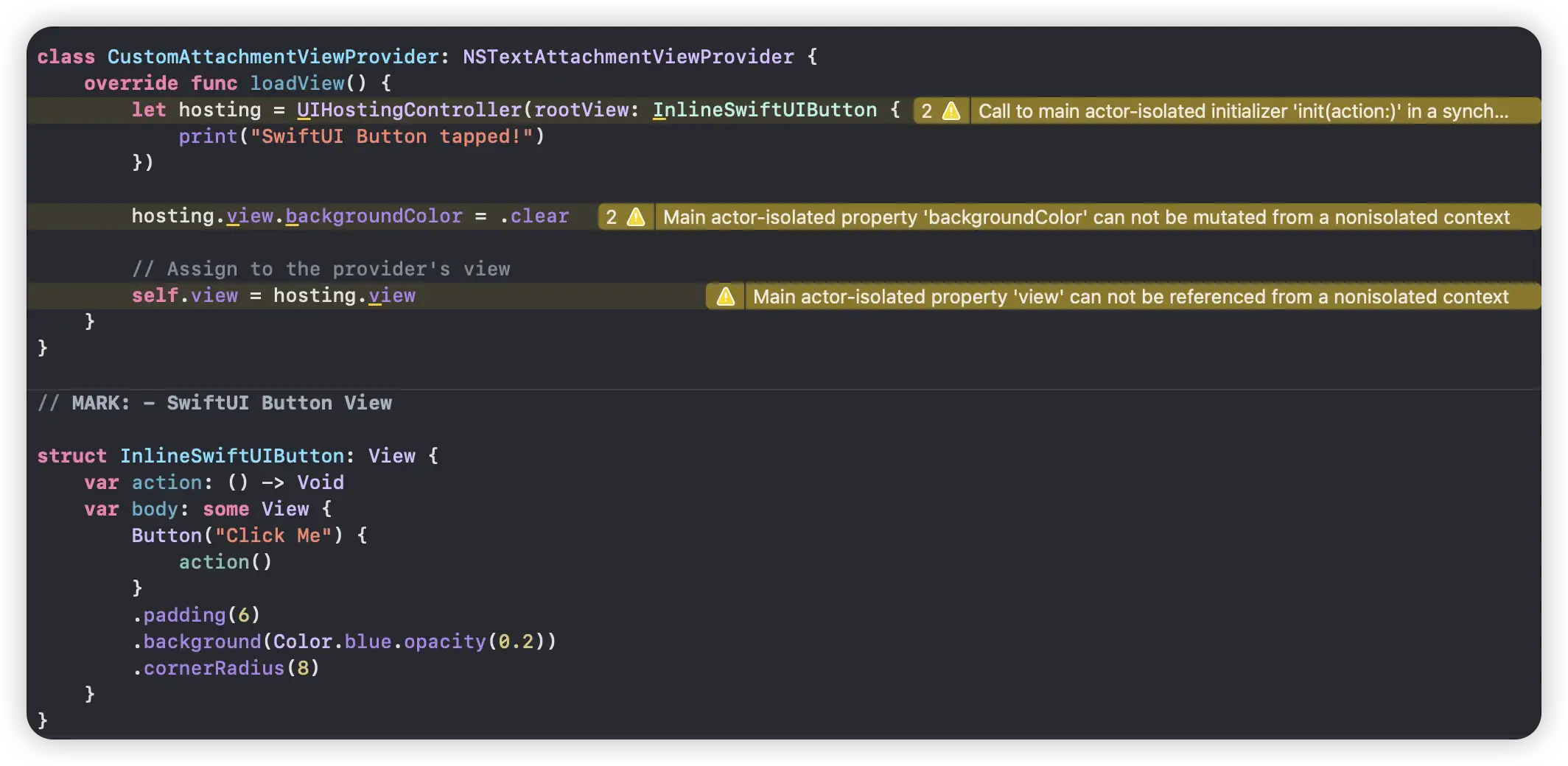Click the warning icon on the self.view line
This screenshot has width=1568, height=766.
[x=726, y=297]
